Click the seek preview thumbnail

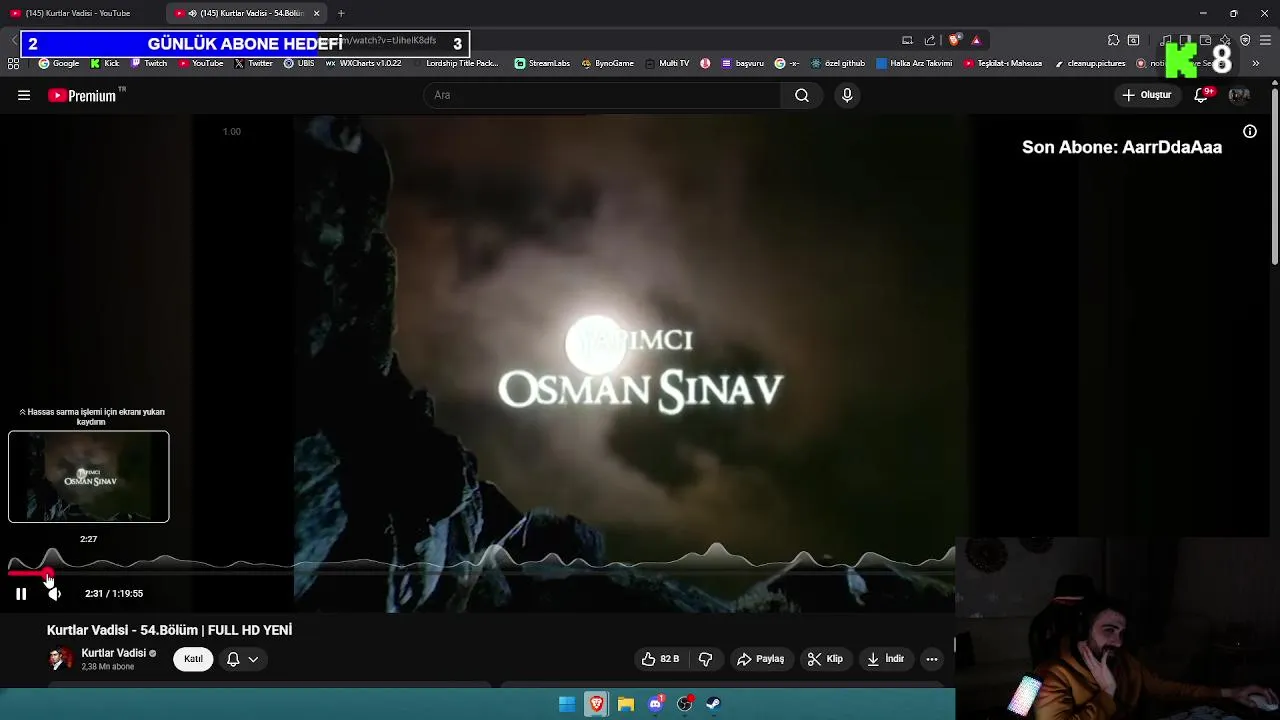89,477
